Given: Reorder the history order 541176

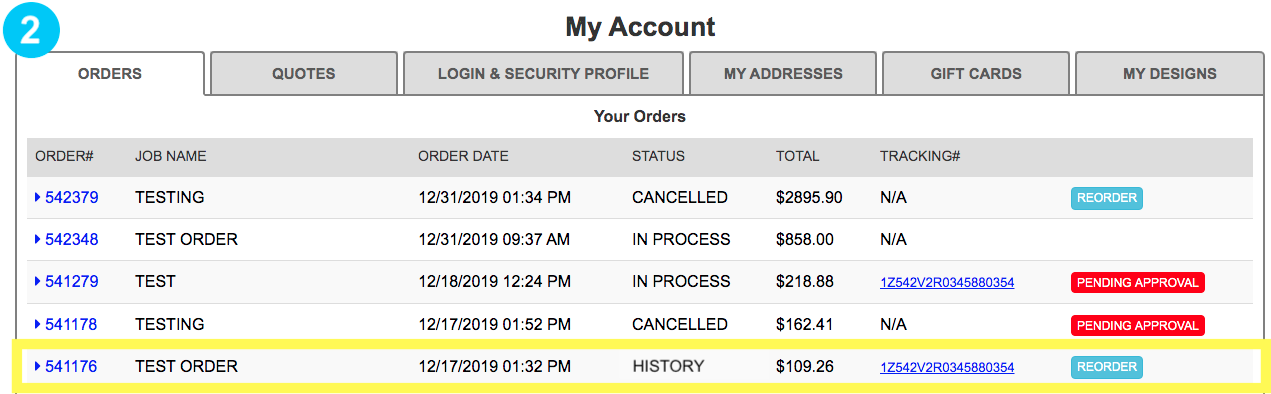Looking at the screenshot, I should (1107, 367).
